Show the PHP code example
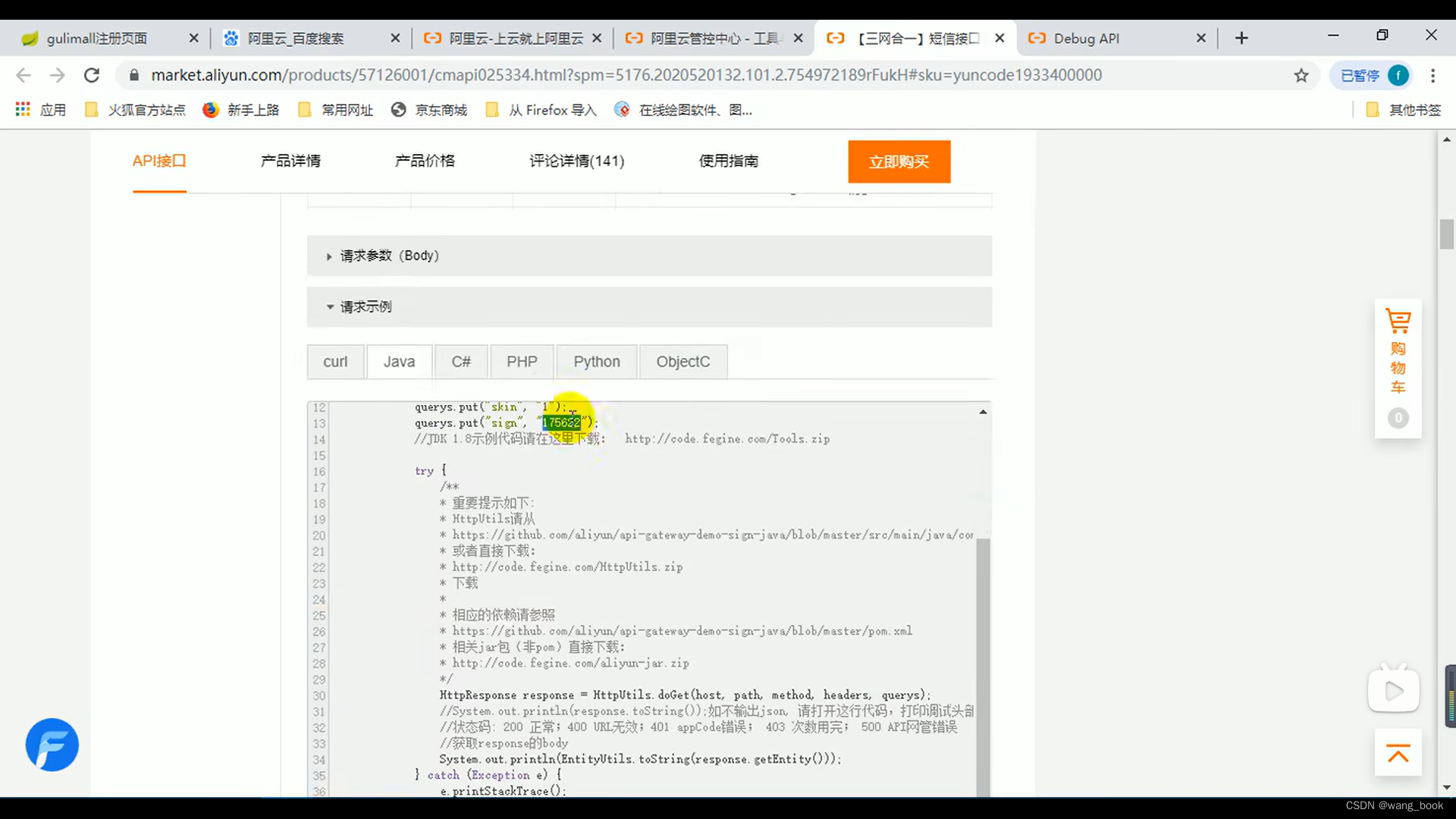 (522, 362)
